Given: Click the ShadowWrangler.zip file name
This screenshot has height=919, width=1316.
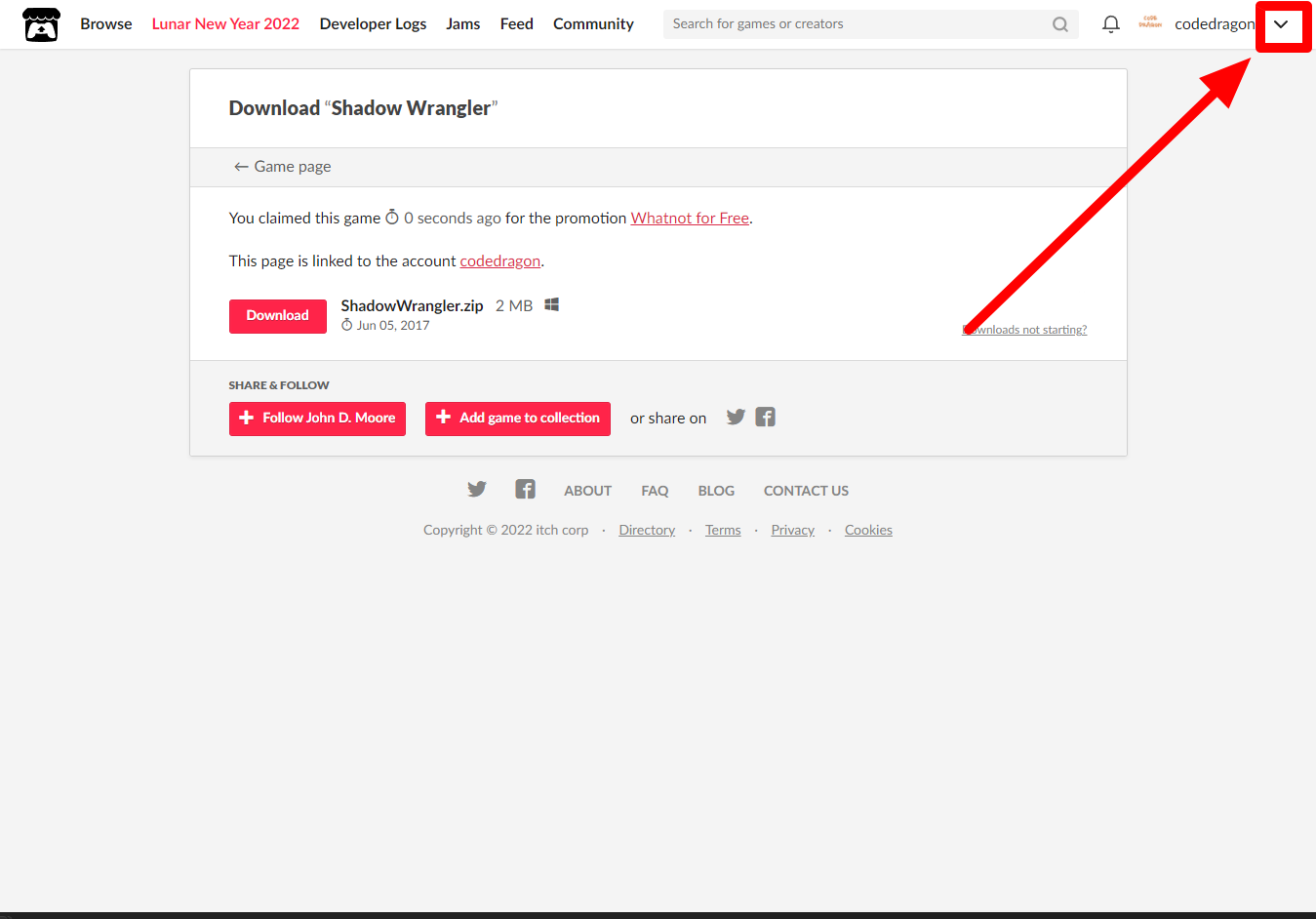Looking at the screenshot, I should coord(412,306).
